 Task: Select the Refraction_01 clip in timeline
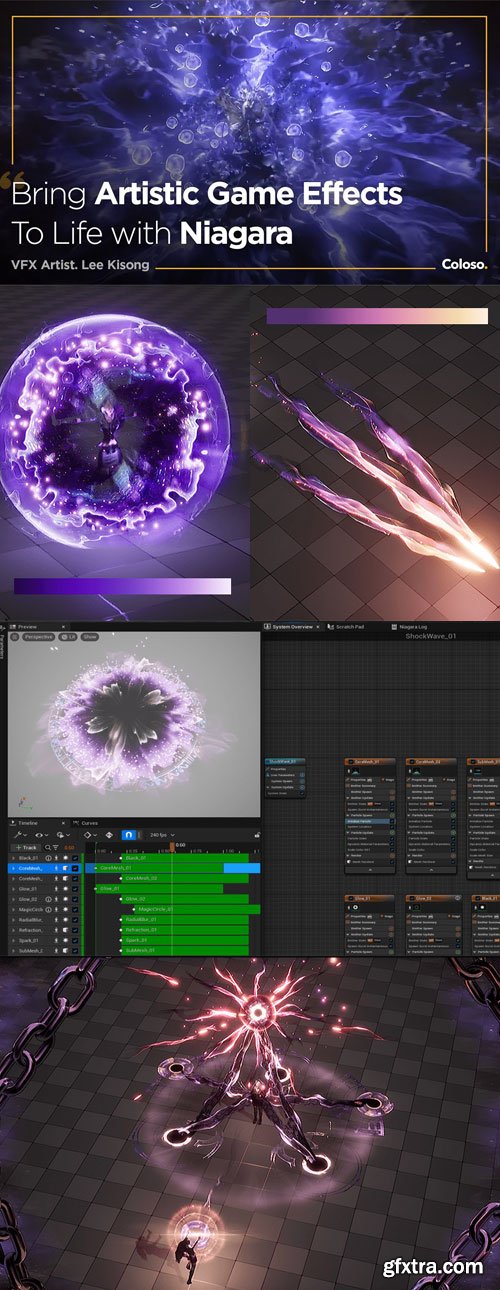[x=185, y=929]
